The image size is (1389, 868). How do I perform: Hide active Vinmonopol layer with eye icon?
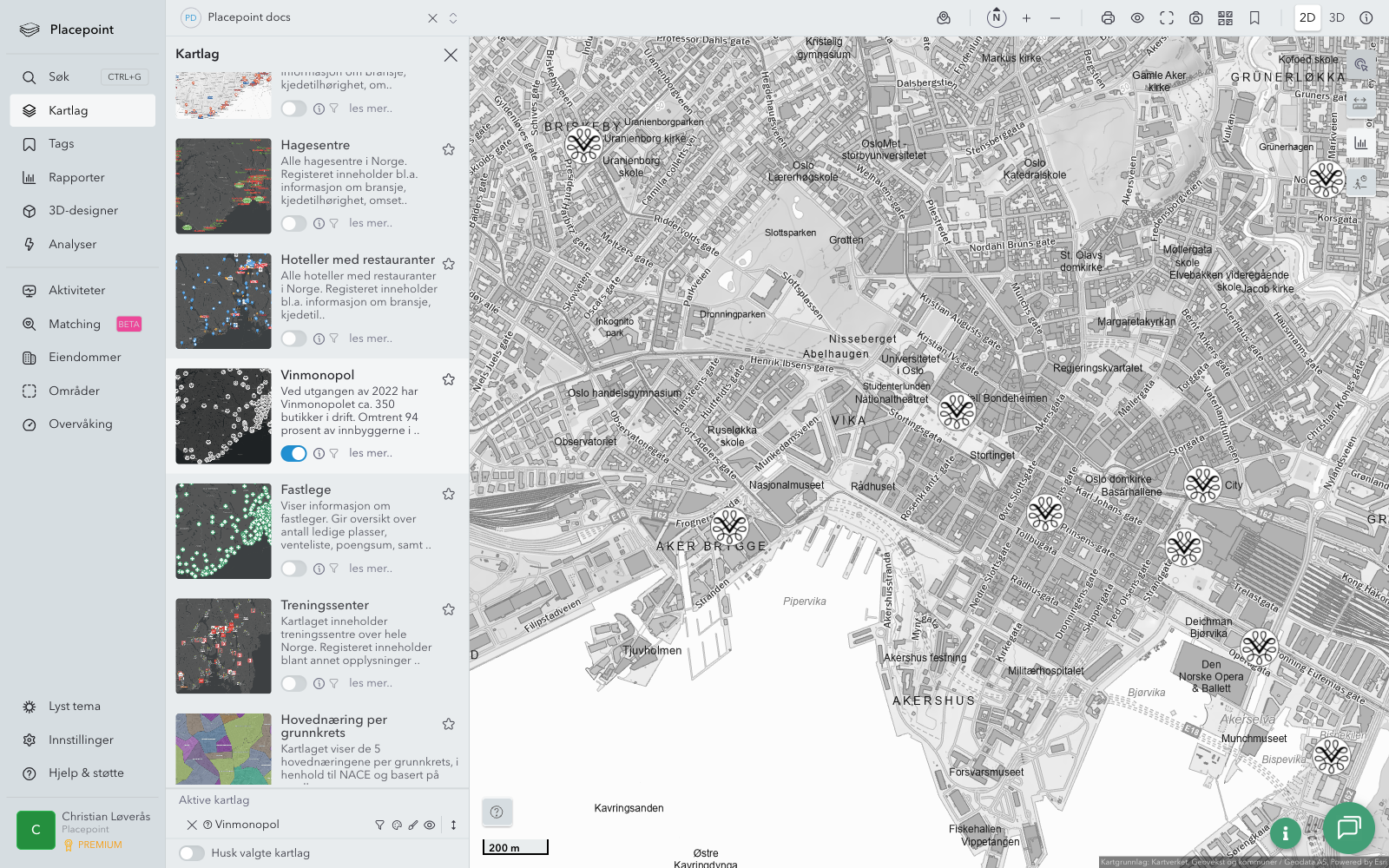point(430,825)
